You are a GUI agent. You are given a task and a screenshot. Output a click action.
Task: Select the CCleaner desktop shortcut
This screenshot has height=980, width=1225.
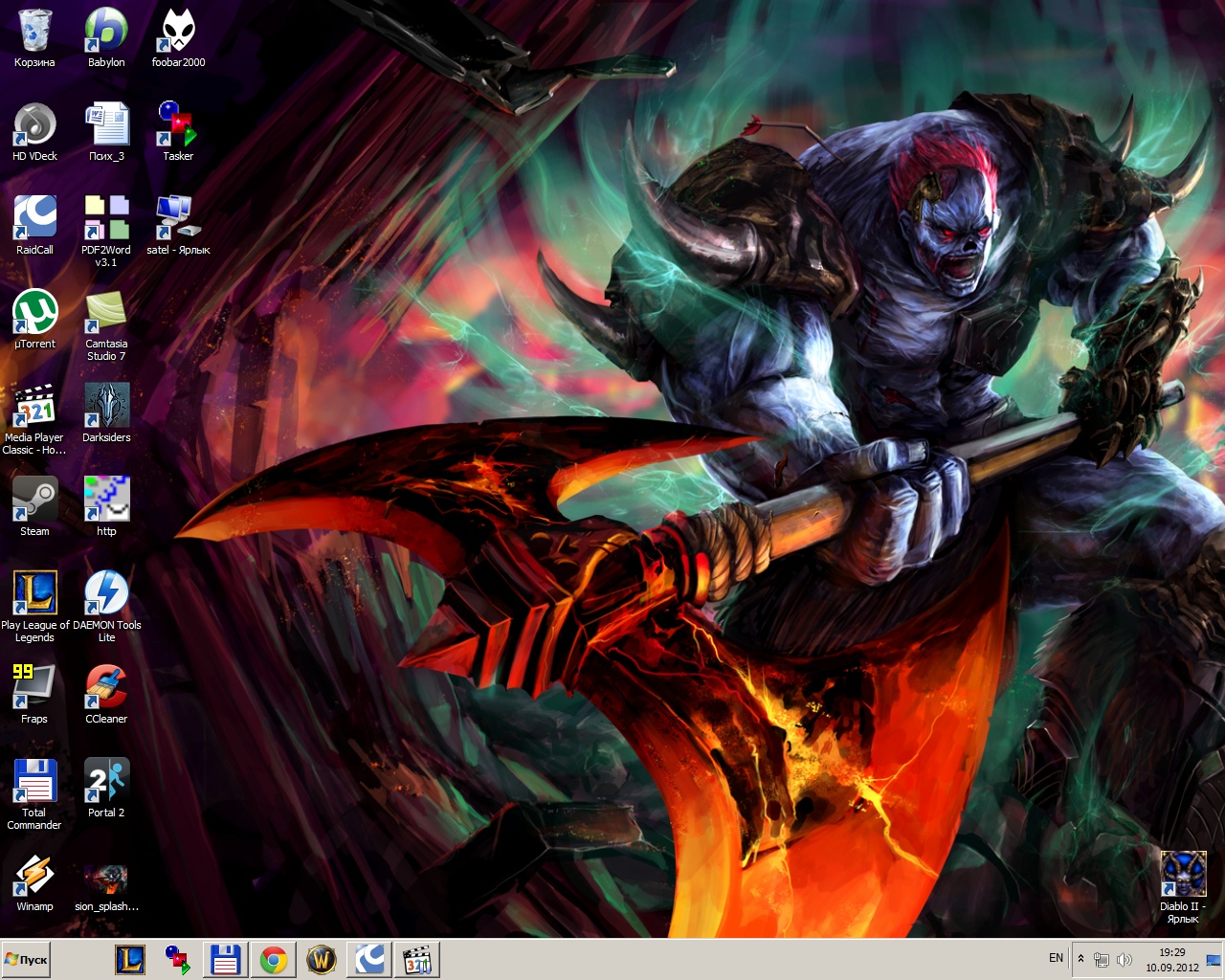106,695
